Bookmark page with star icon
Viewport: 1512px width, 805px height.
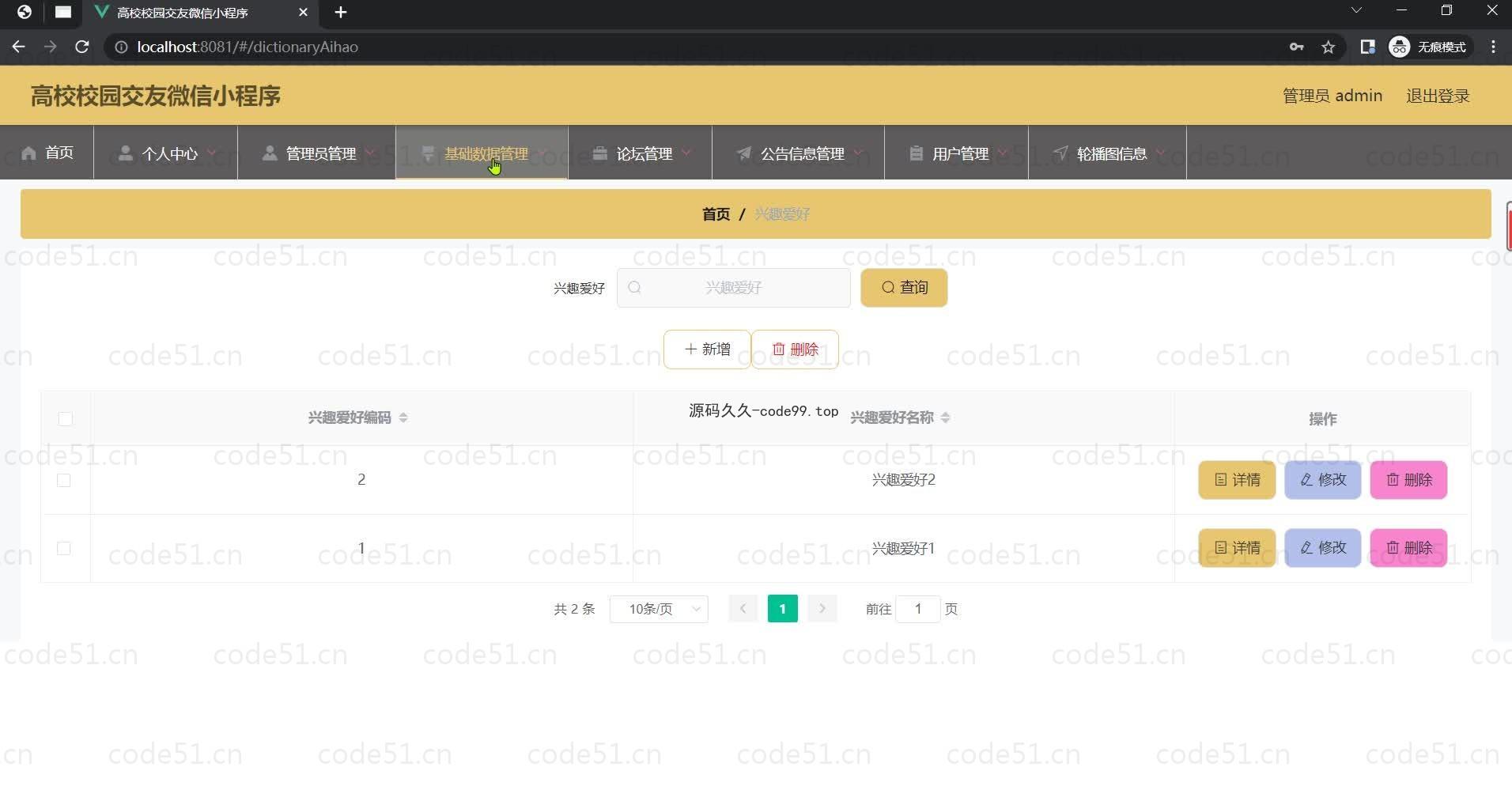coord(1329,47)
